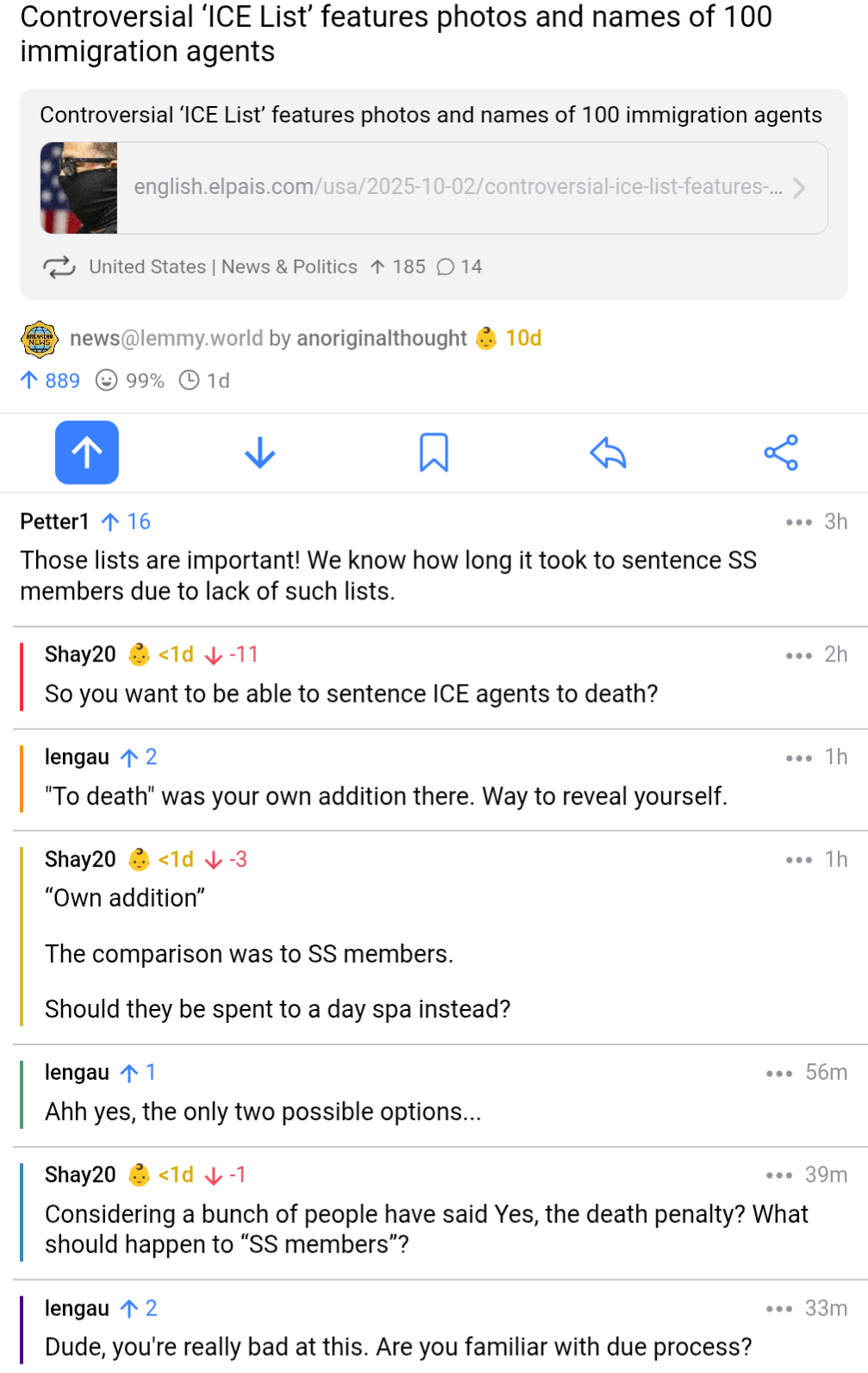View anoriginalthought user profile
The image size is (868, 1373).
382,339
